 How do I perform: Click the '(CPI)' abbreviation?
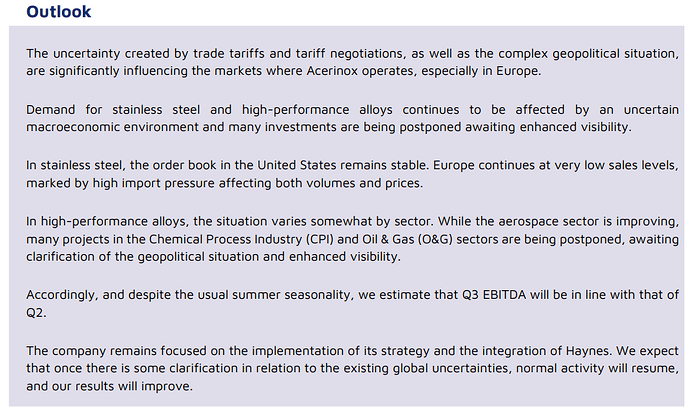pyautogui.click(x=319, y=239)
